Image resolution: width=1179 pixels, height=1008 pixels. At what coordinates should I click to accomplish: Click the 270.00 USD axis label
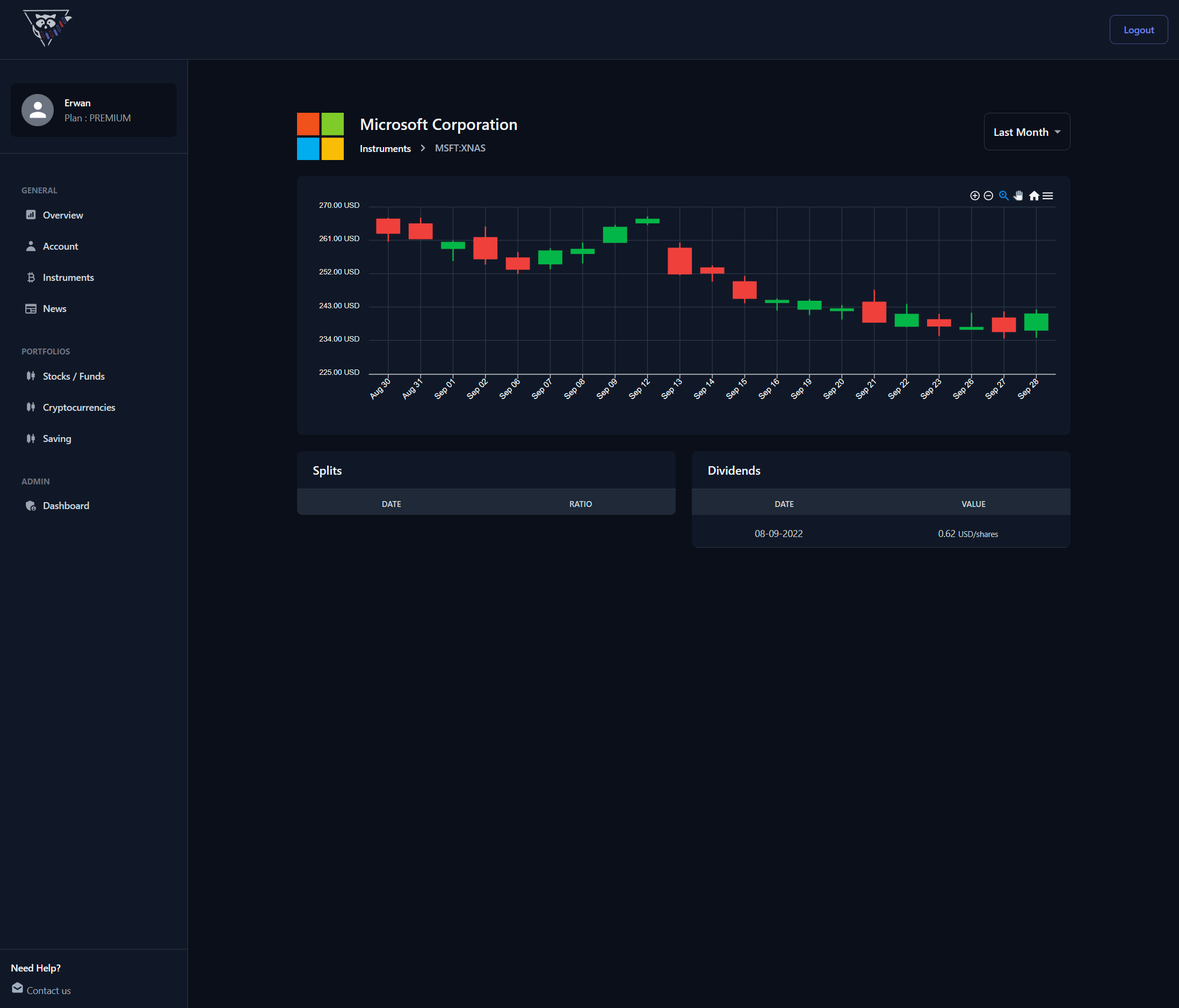pos(339,205)
